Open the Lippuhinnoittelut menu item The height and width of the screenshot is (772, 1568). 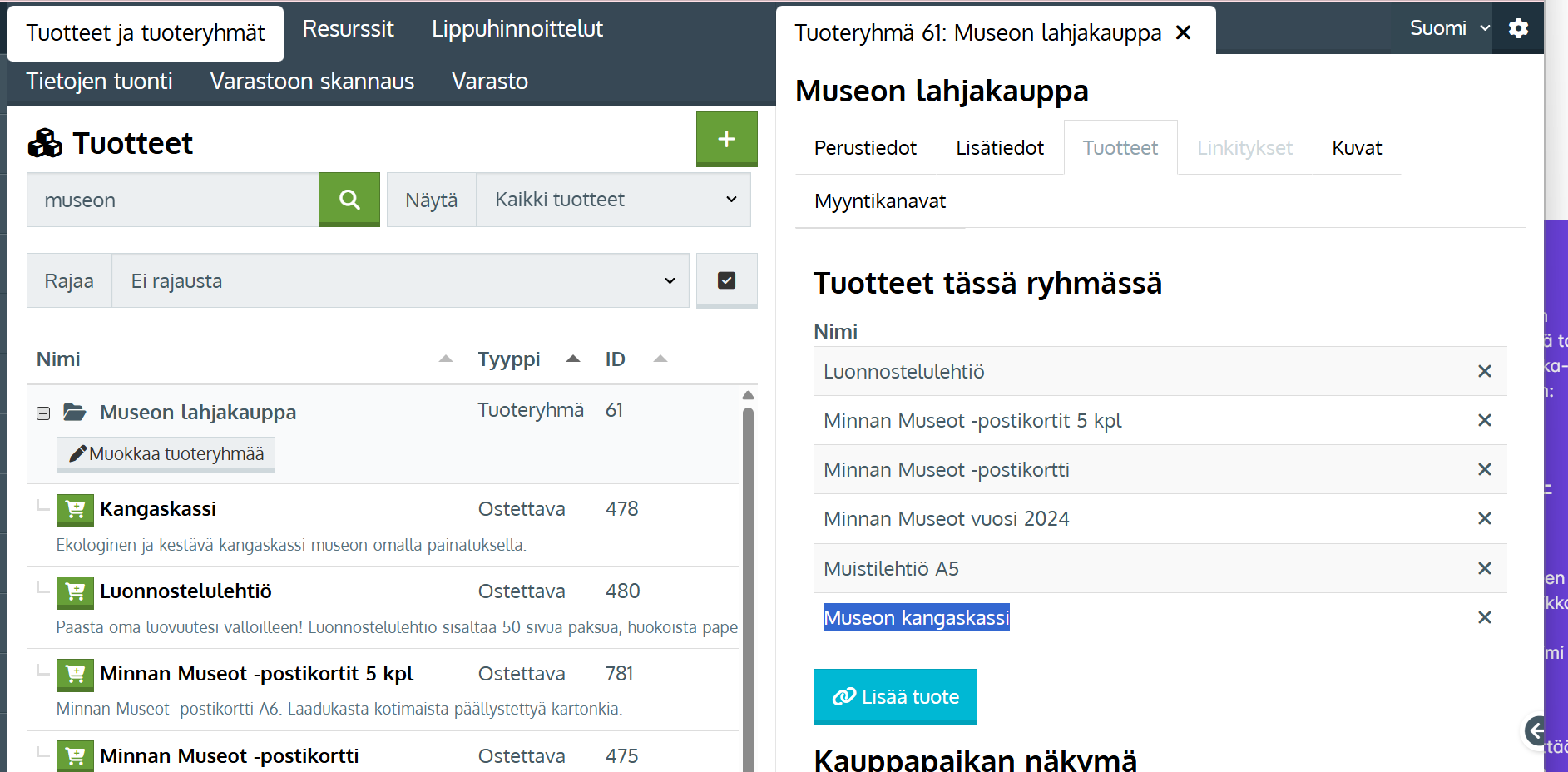pyautogui.click(x=517, y=28)
